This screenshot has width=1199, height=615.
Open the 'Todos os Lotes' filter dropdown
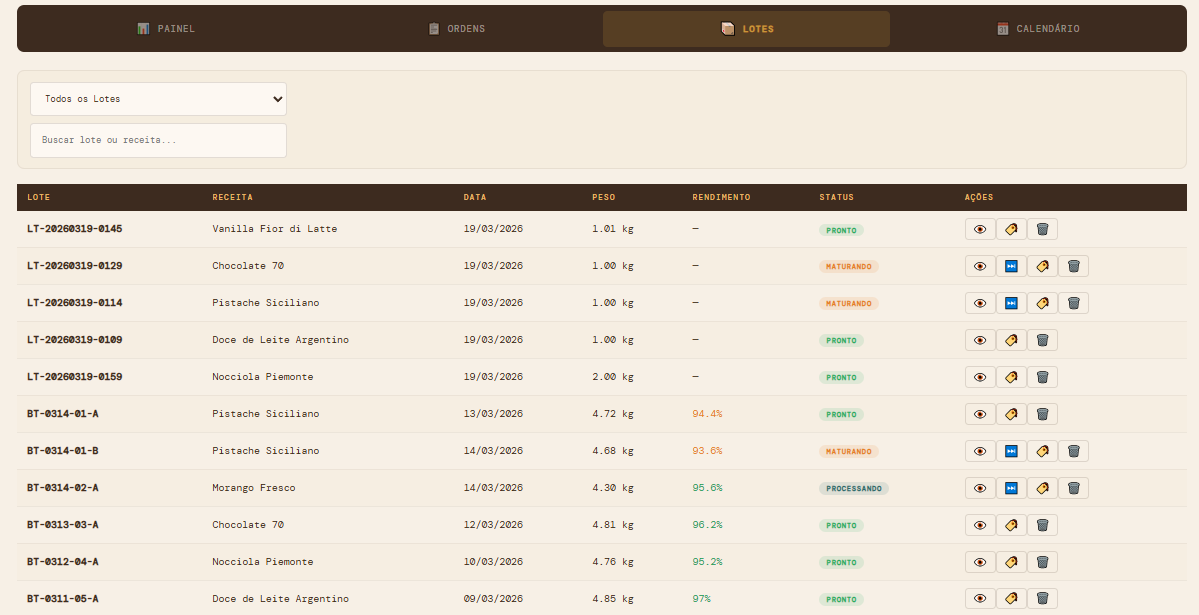pyautogui.click(x=158, y=99)
